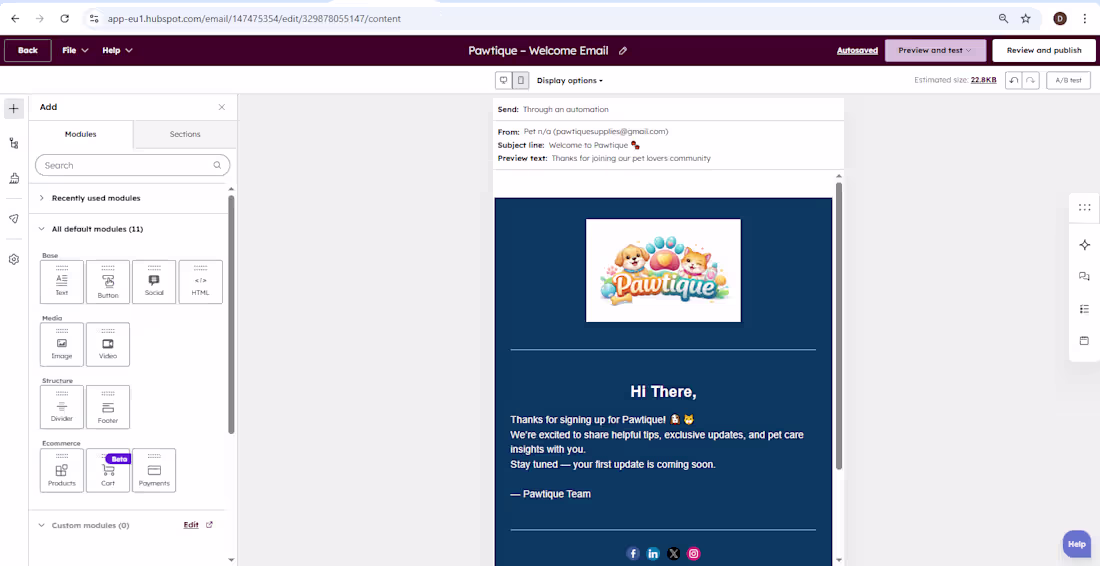
Task: Switch to the Sections tab
Action: coord(185,134)
